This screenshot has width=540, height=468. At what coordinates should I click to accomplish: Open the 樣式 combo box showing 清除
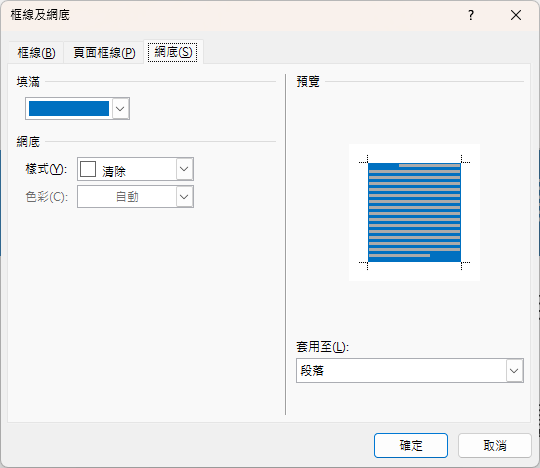point(135,169)
